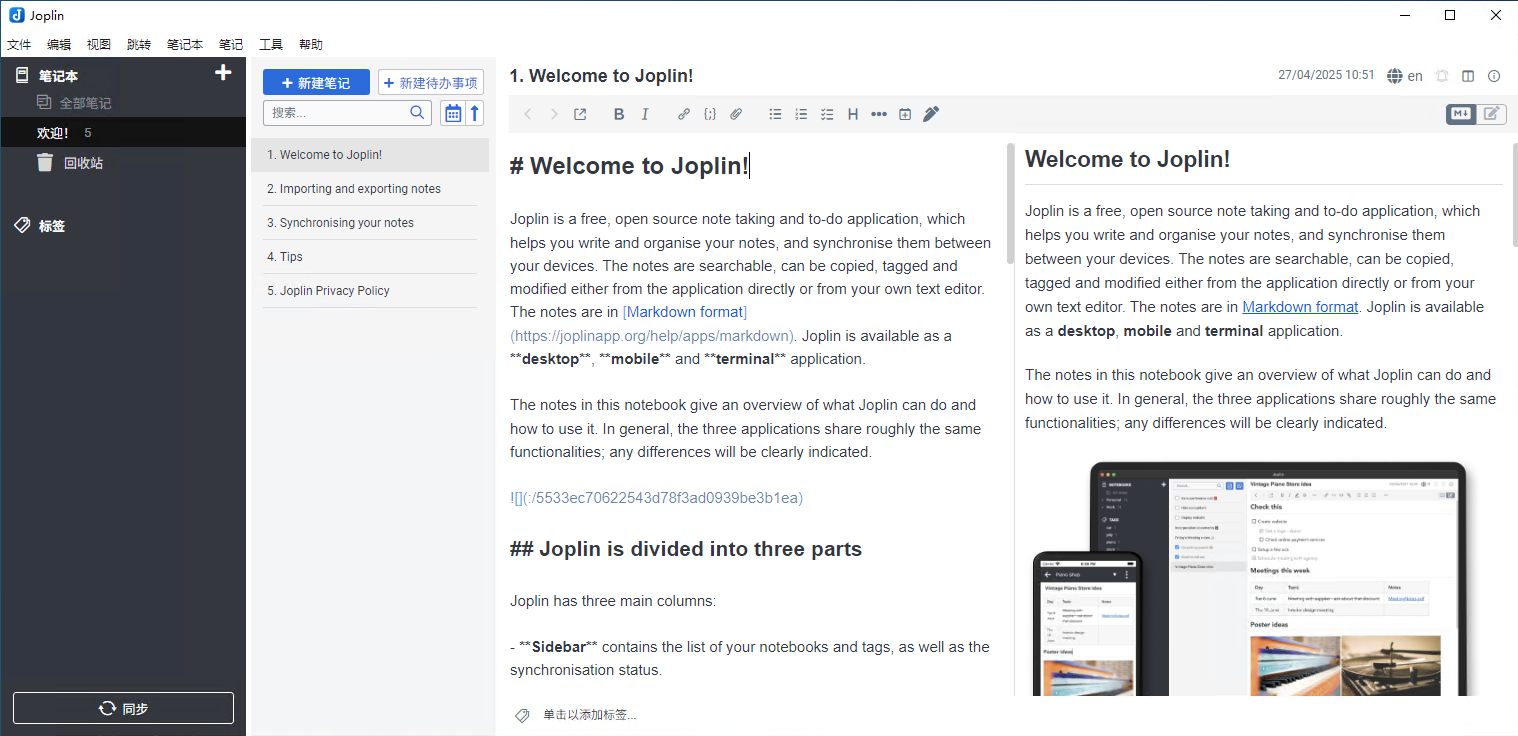Open note '5. Joplin Privacy Policy'

pyautogui.click(x=370, y=291)
